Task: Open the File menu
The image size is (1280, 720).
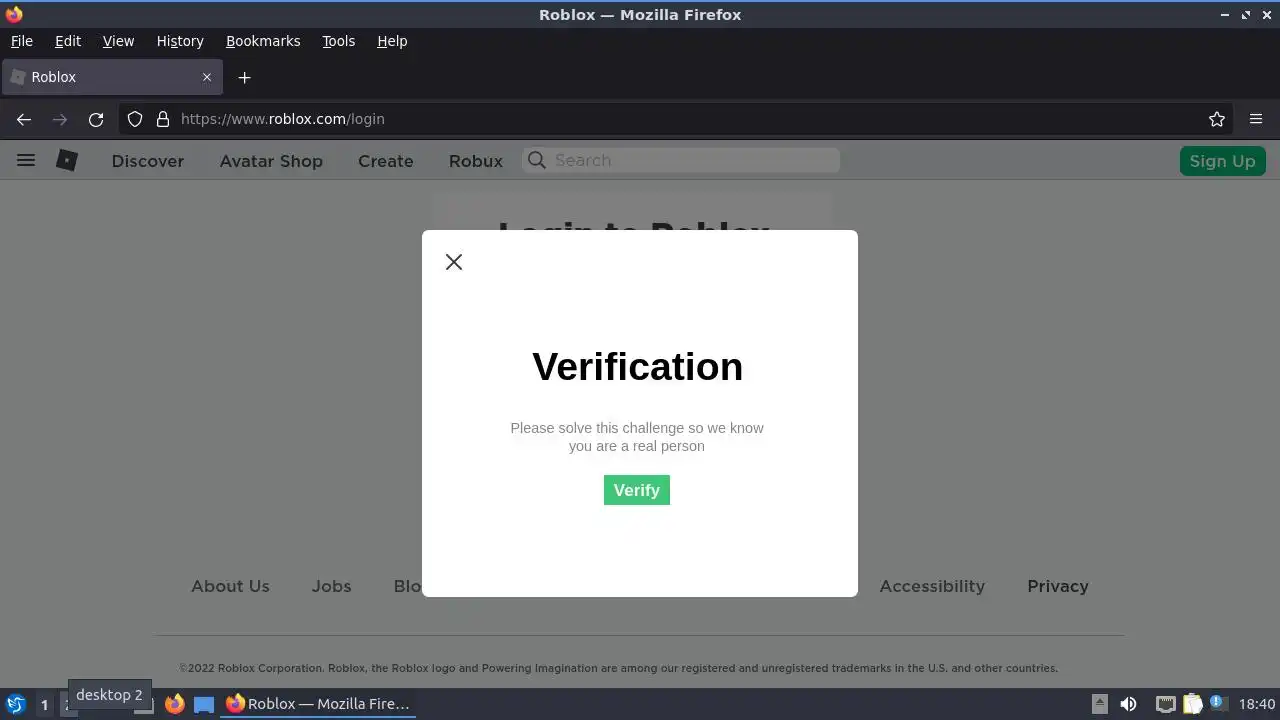Action: point(22,41)
